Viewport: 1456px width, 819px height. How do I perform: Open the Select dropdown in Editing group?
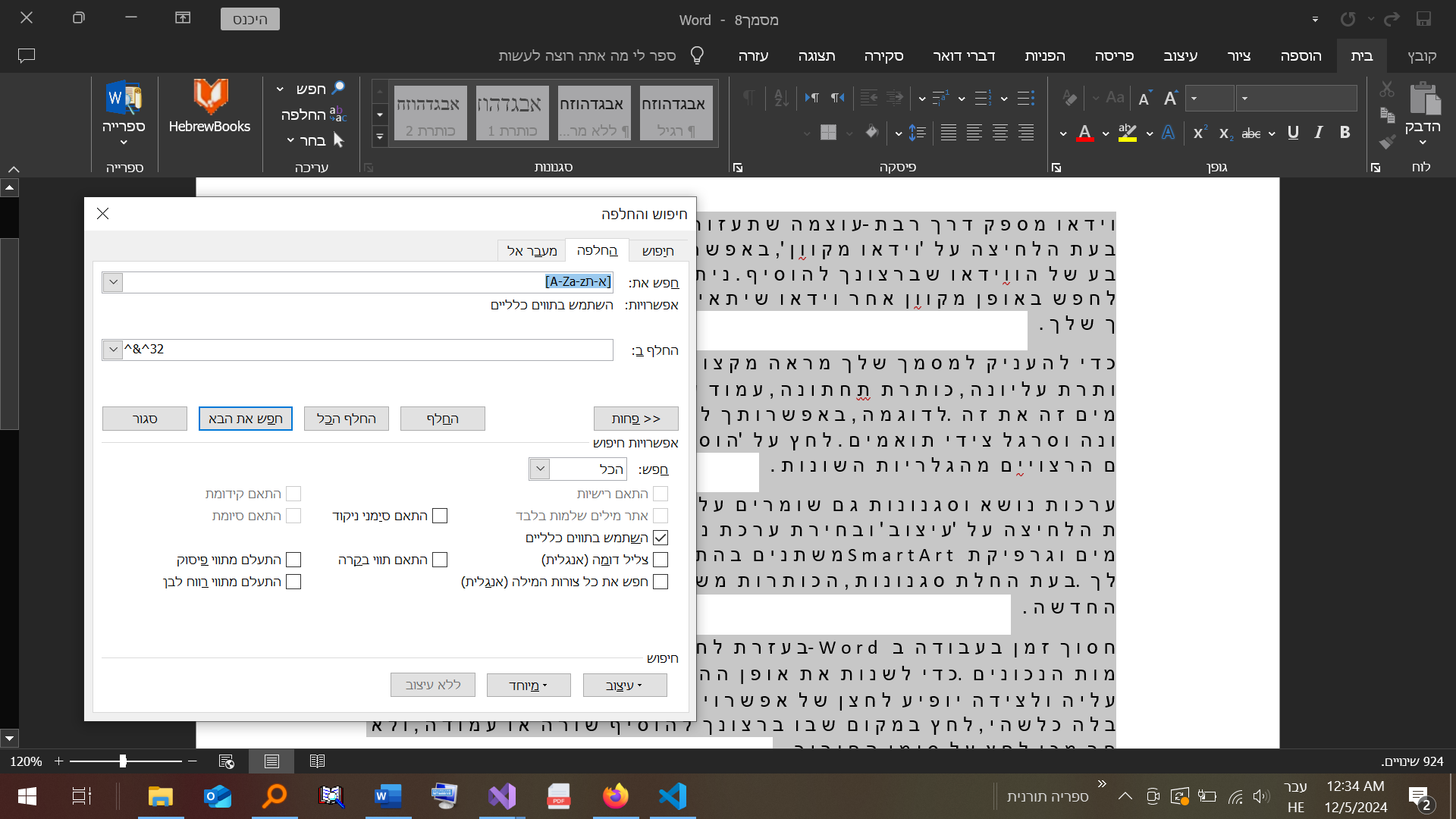290,140
